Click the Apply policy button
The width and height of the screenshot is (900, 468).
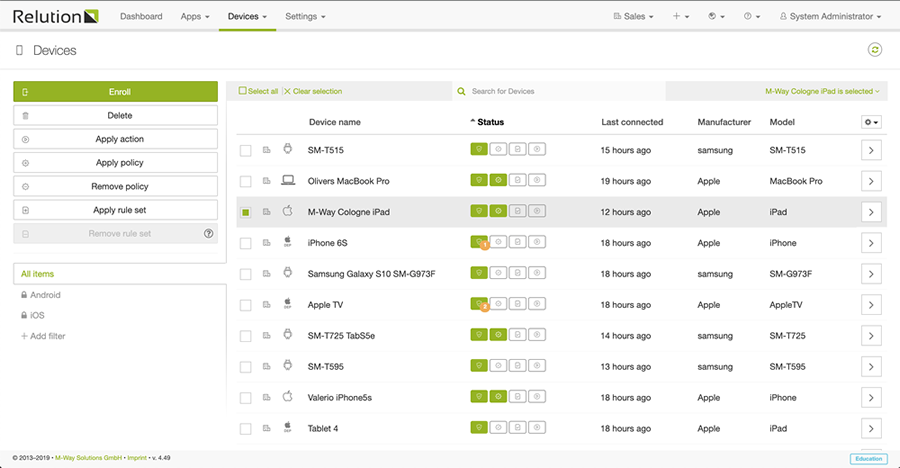pos(115,163)
